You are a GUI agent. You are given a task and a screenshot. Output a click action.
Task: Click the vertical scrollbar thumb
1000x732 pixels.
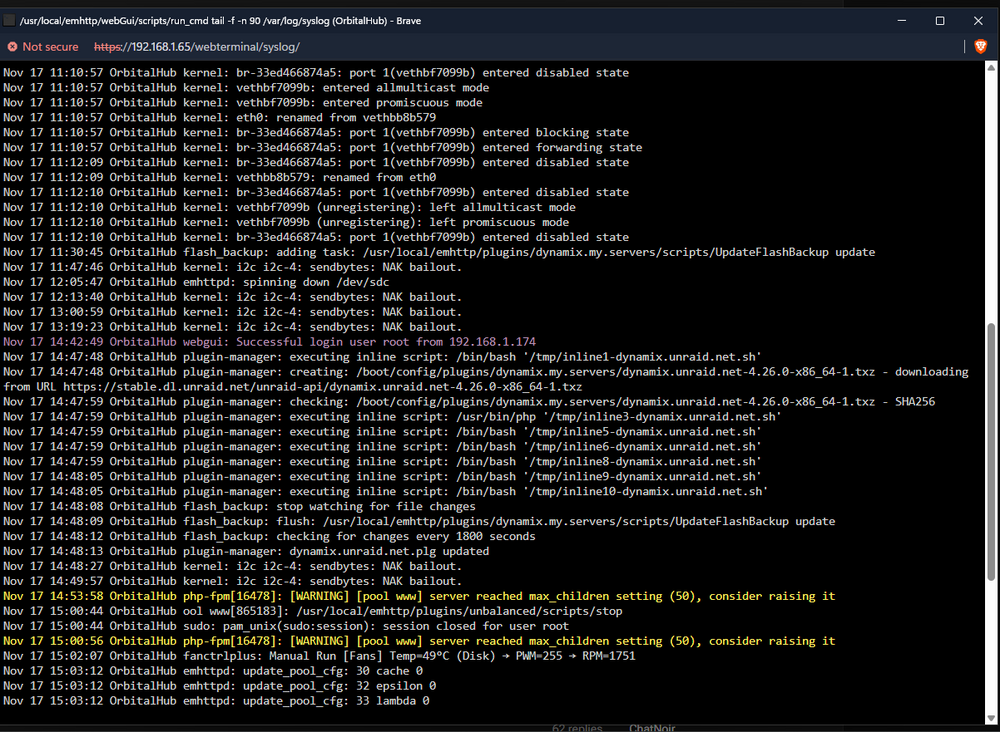(x=991, y=451)
